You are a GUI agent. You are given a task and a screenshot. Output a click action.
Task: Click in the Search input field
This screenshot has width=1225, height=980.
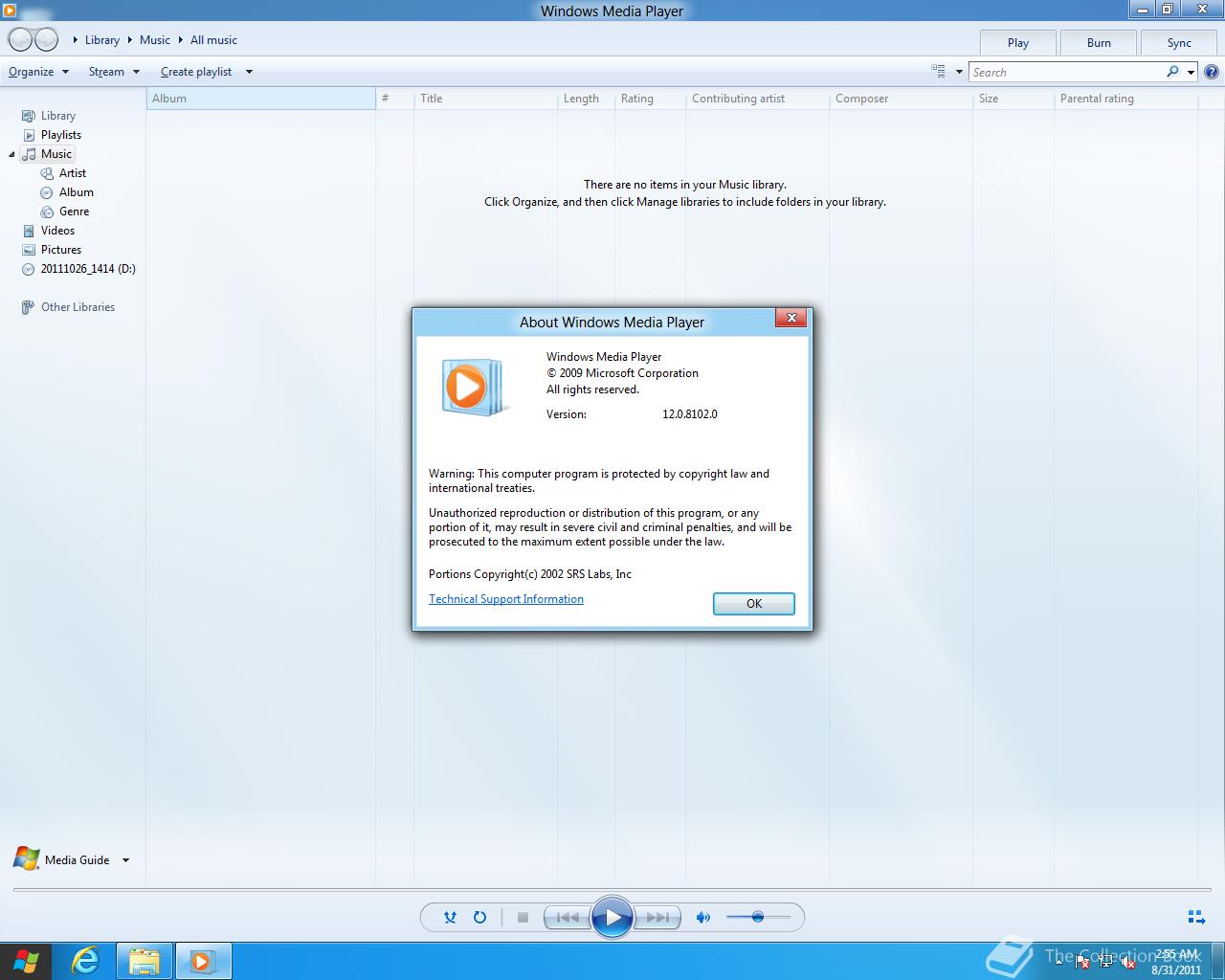tap(1065, 72)
